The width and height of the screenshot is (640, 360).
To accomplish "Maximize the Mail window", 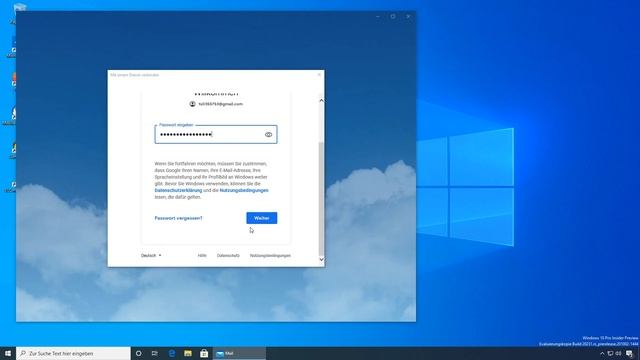I will pos(393,16).
